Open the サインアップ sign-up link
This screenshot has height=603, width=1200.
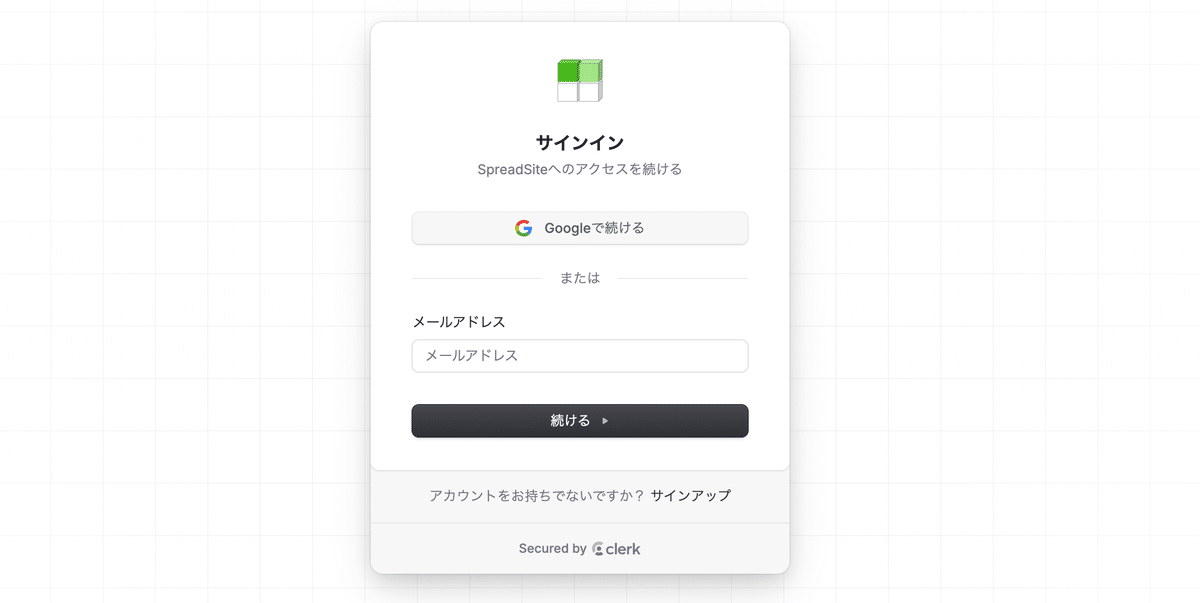(x=690, y=495)
